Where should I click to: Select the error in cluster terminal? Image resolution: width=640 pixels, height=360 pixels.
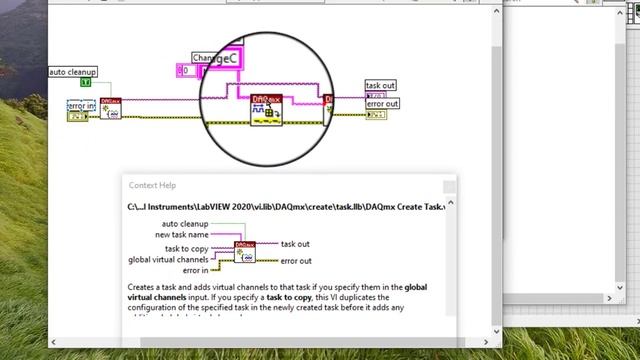pos(78,117)
